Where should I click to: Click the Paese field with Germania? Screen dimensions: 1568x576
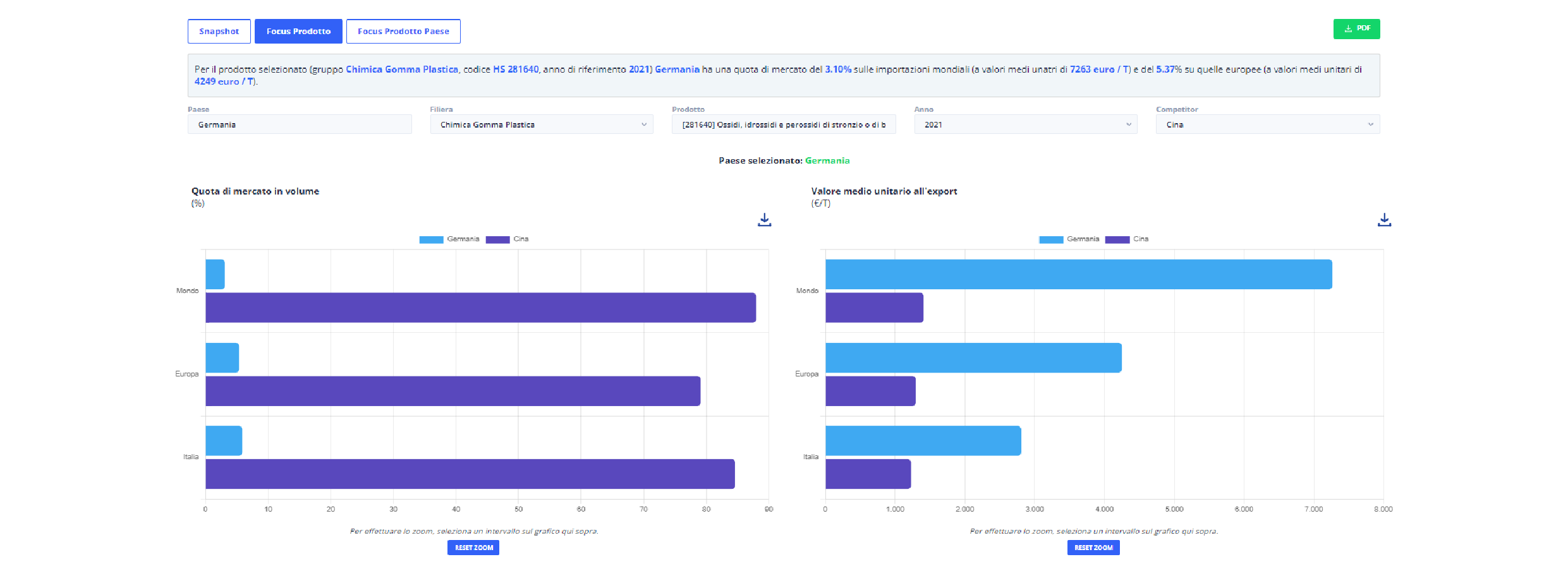point(300,124)
